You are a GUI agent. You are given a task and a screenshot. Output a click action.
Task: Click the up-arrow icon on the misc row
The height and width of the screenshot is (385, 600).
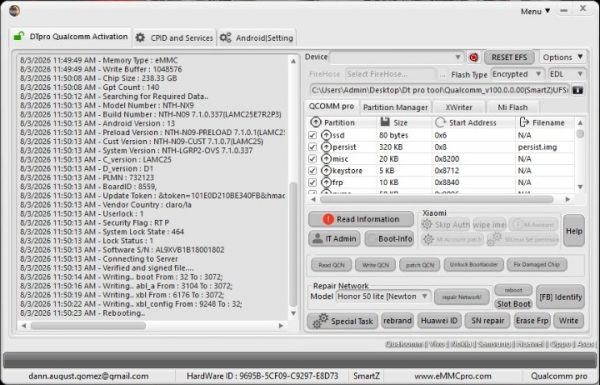click(326, 159)
